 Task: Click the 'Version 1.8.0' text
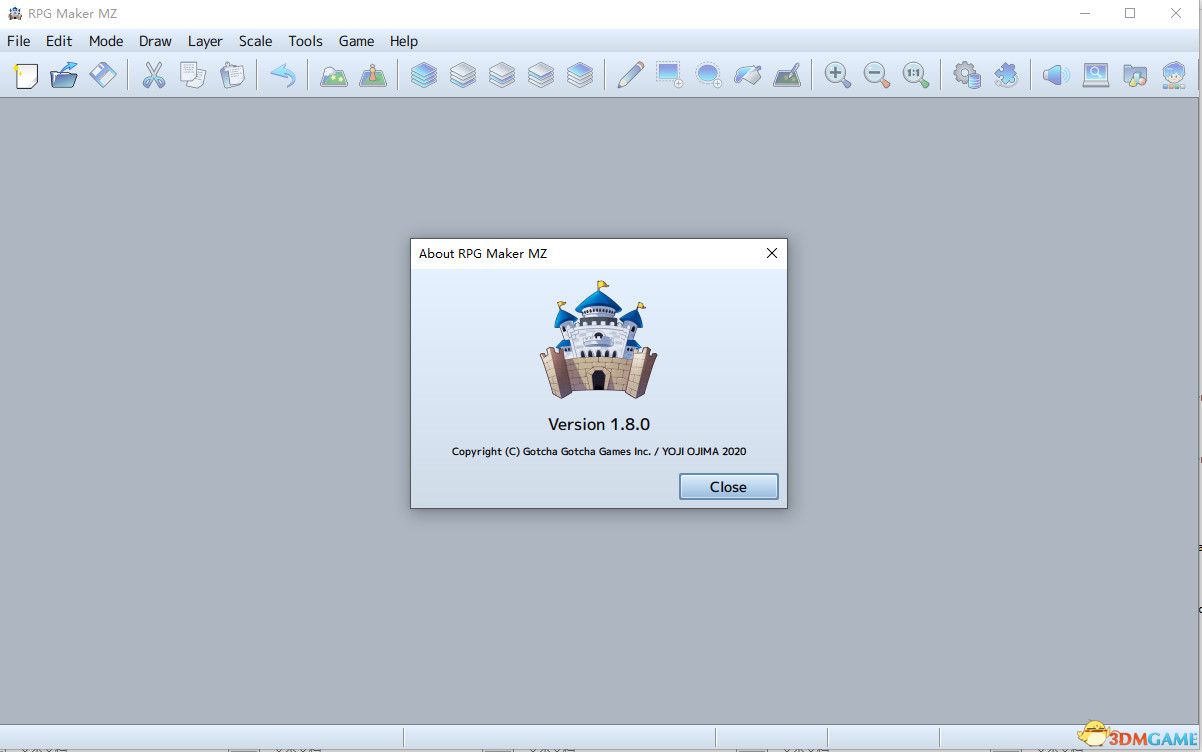tap(599, 424)
